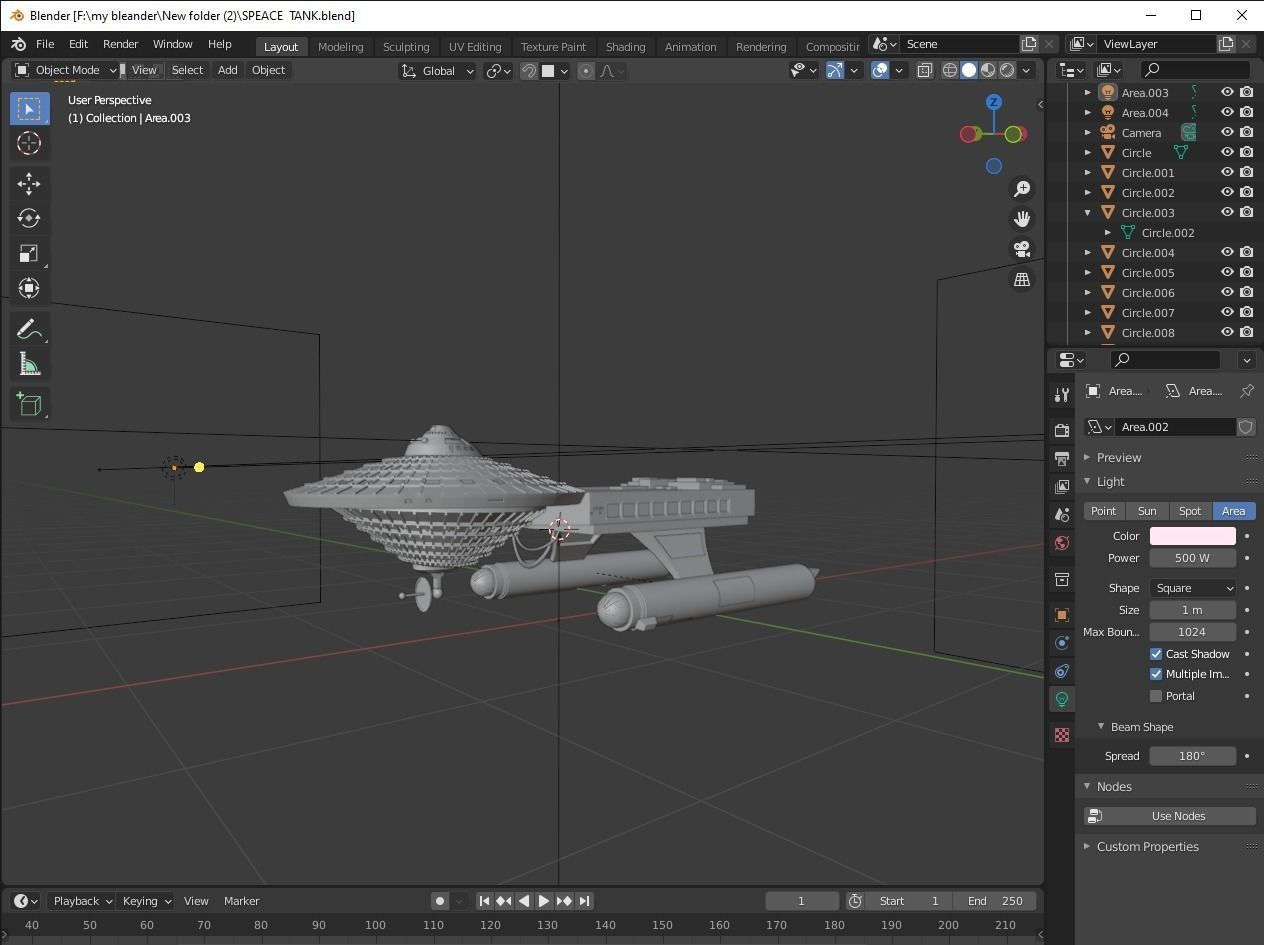The width and height of the screenshot is (1264, 945).
Task: Click the Pan view hand icon
Action: pos(1022,219)
